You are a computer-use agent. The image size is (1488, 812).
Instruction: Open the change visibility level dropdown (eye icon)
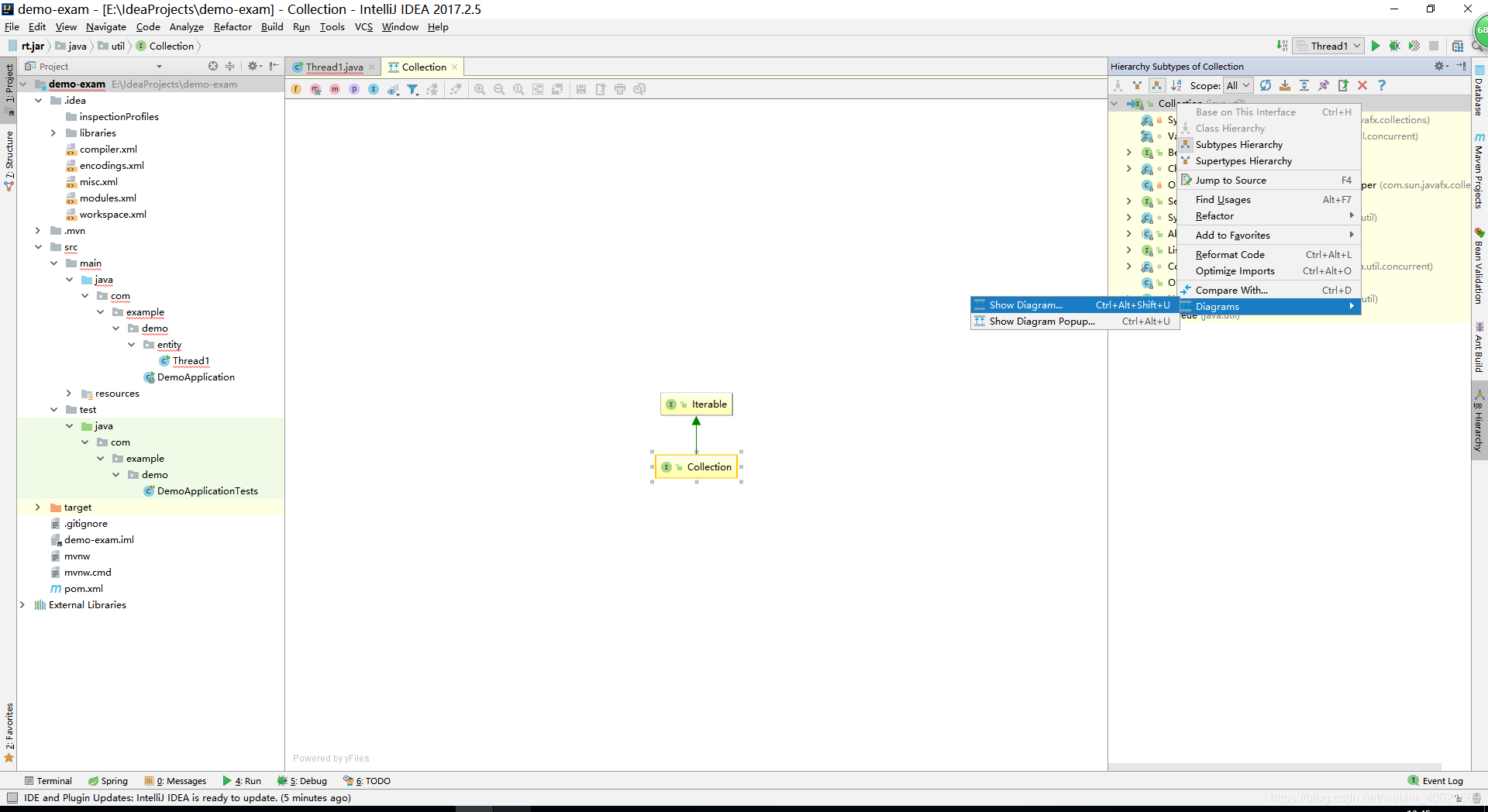(x=394, y=89)
